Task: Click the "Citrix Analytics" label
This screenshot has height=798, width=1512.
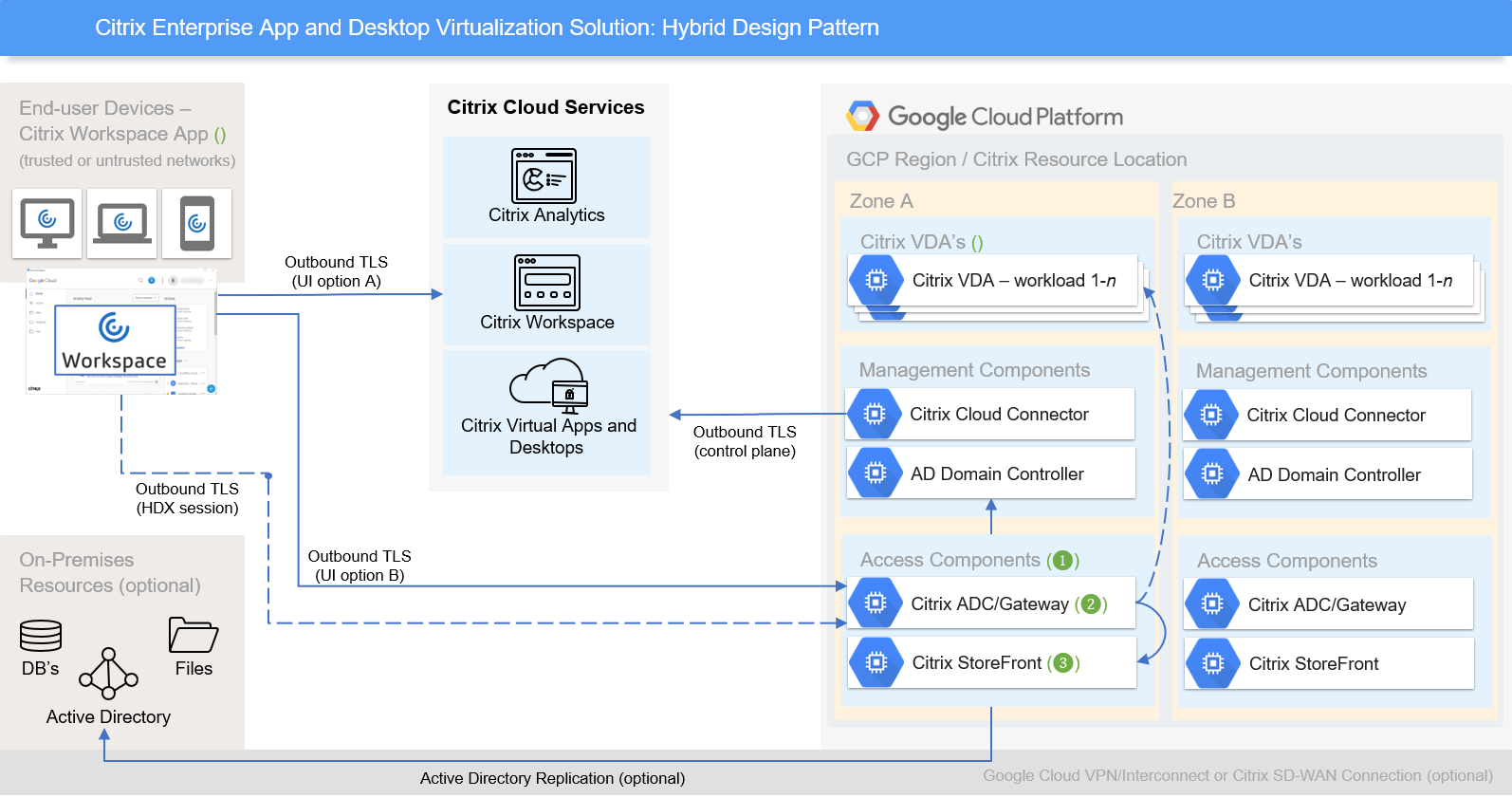Action: 546,215
